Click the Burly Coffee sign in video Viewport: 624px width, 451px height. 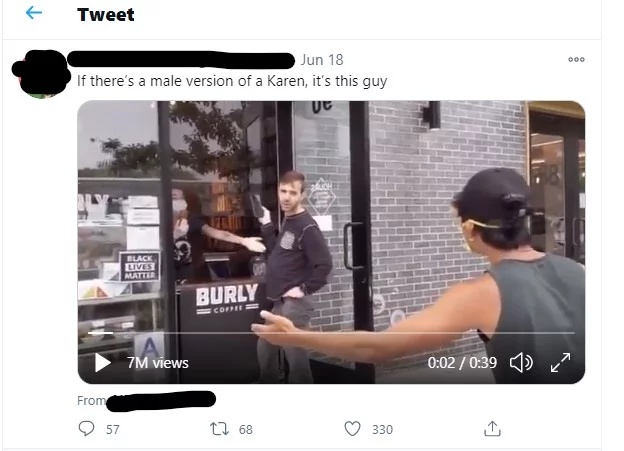pyautogui.click(x=227, y=299)
